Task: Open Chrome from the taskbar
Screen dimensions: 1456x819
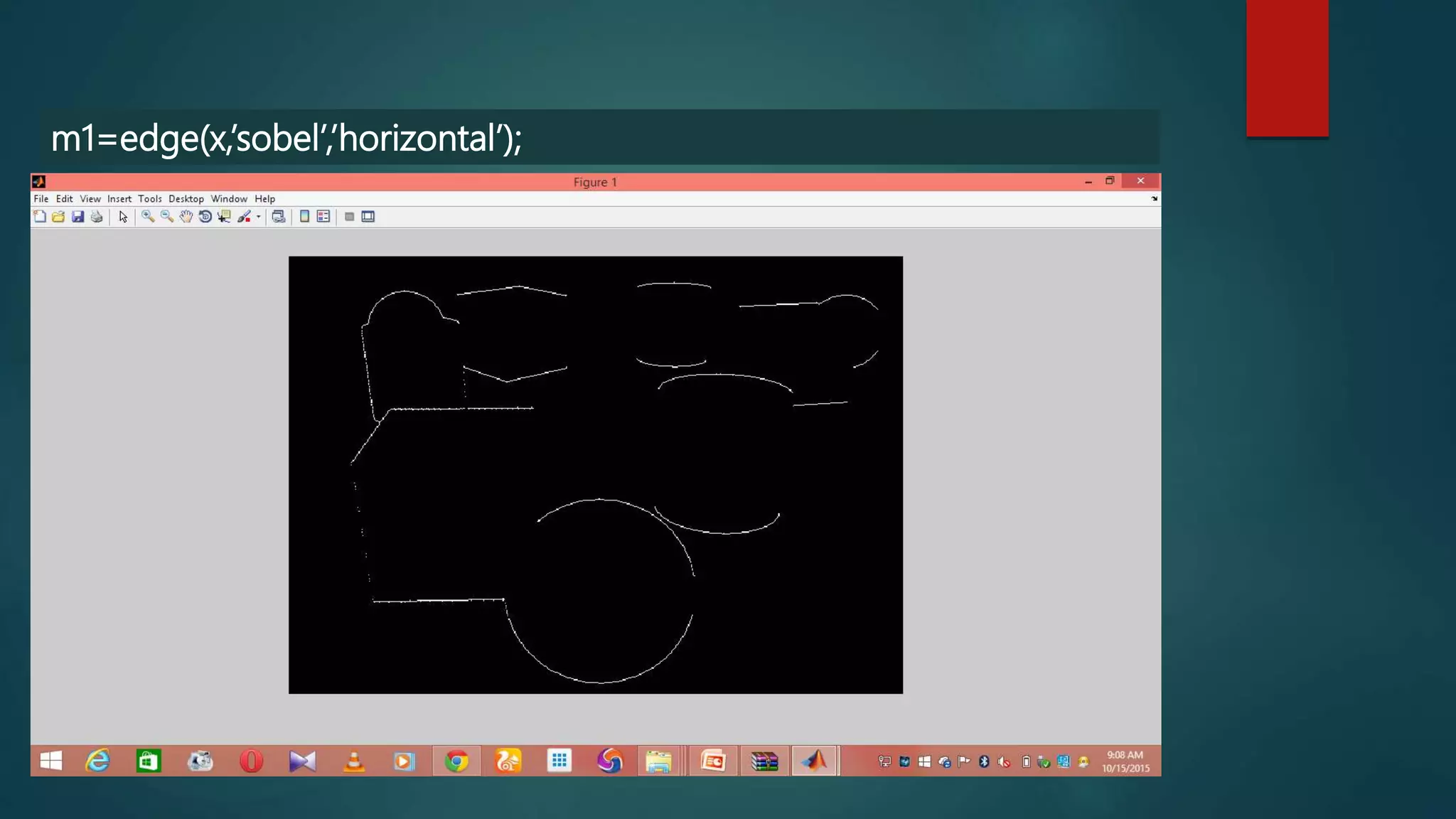Action: (456, 761)
